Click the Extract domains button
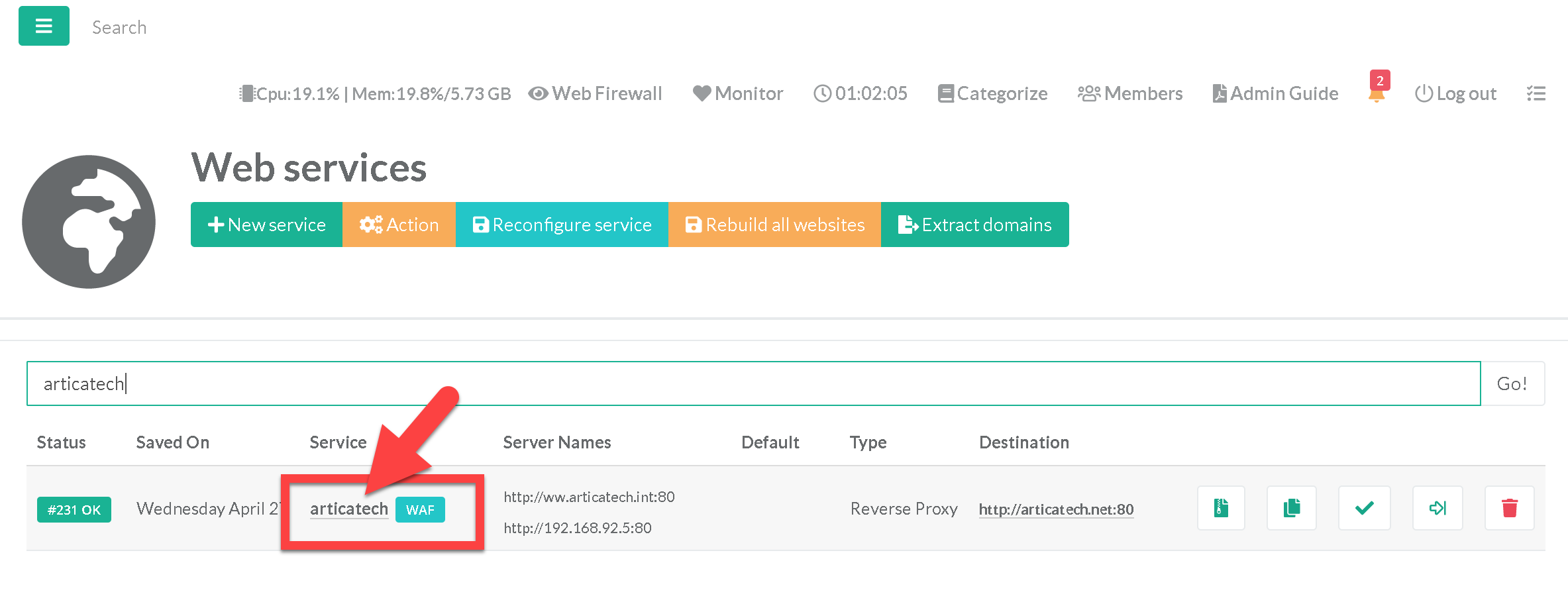This screenshot has height=608, width=1568. [x=974, y=225]
